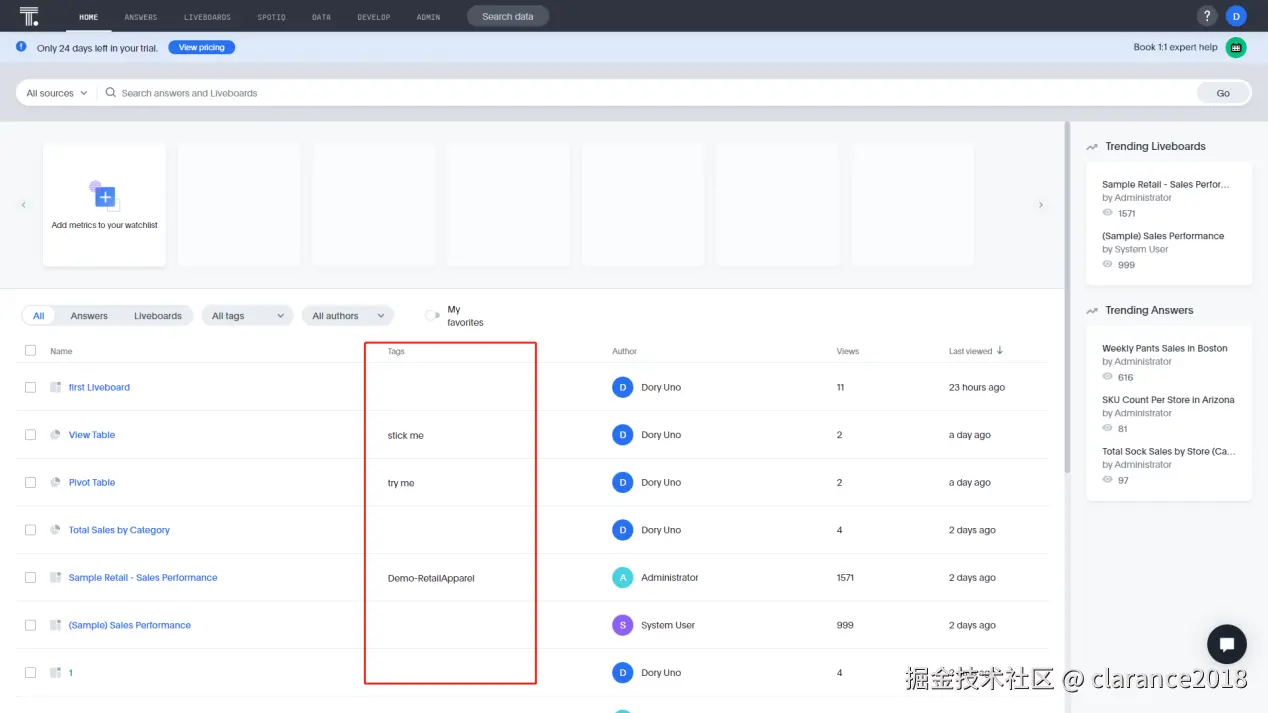Open the All authors dropdown
1268x713 pixels.
point(347,315)
